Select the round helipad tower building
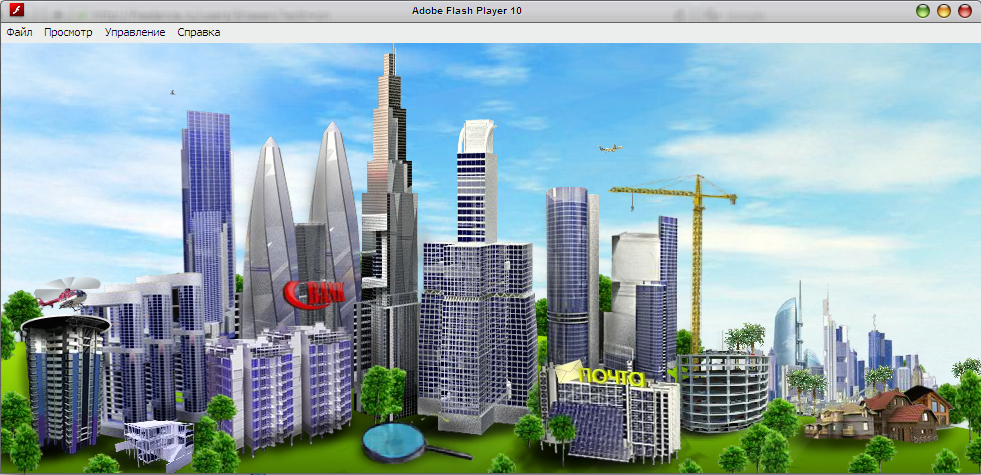Viewport: 981px width, 475px height. click(65, 382)
